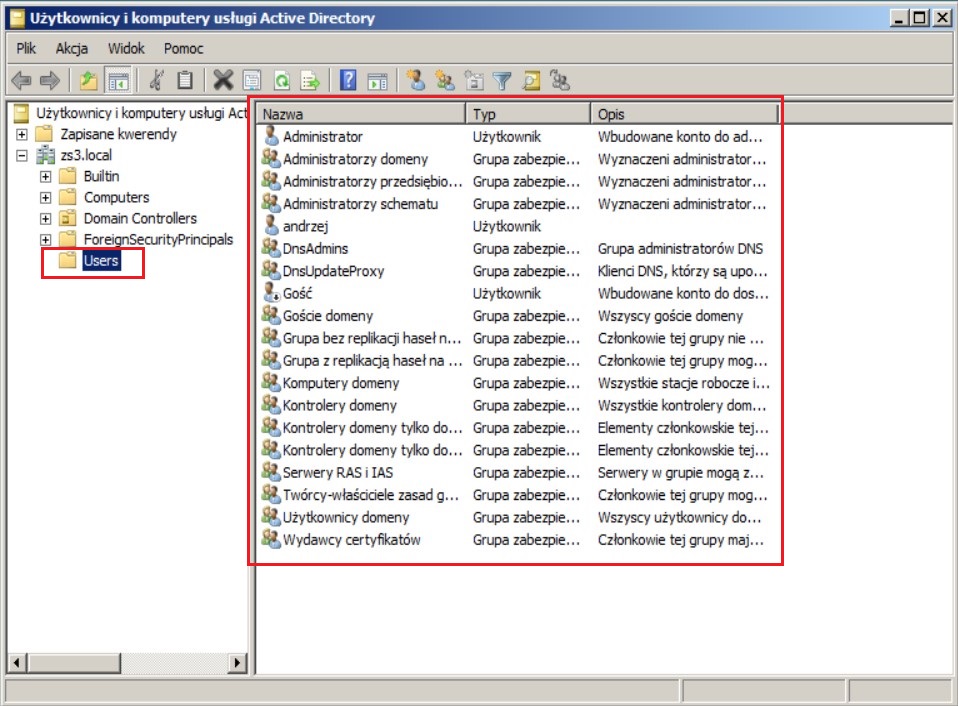The image size is (958, 706).
Task: Open the Akcja menu
Action: coord(72,48)
